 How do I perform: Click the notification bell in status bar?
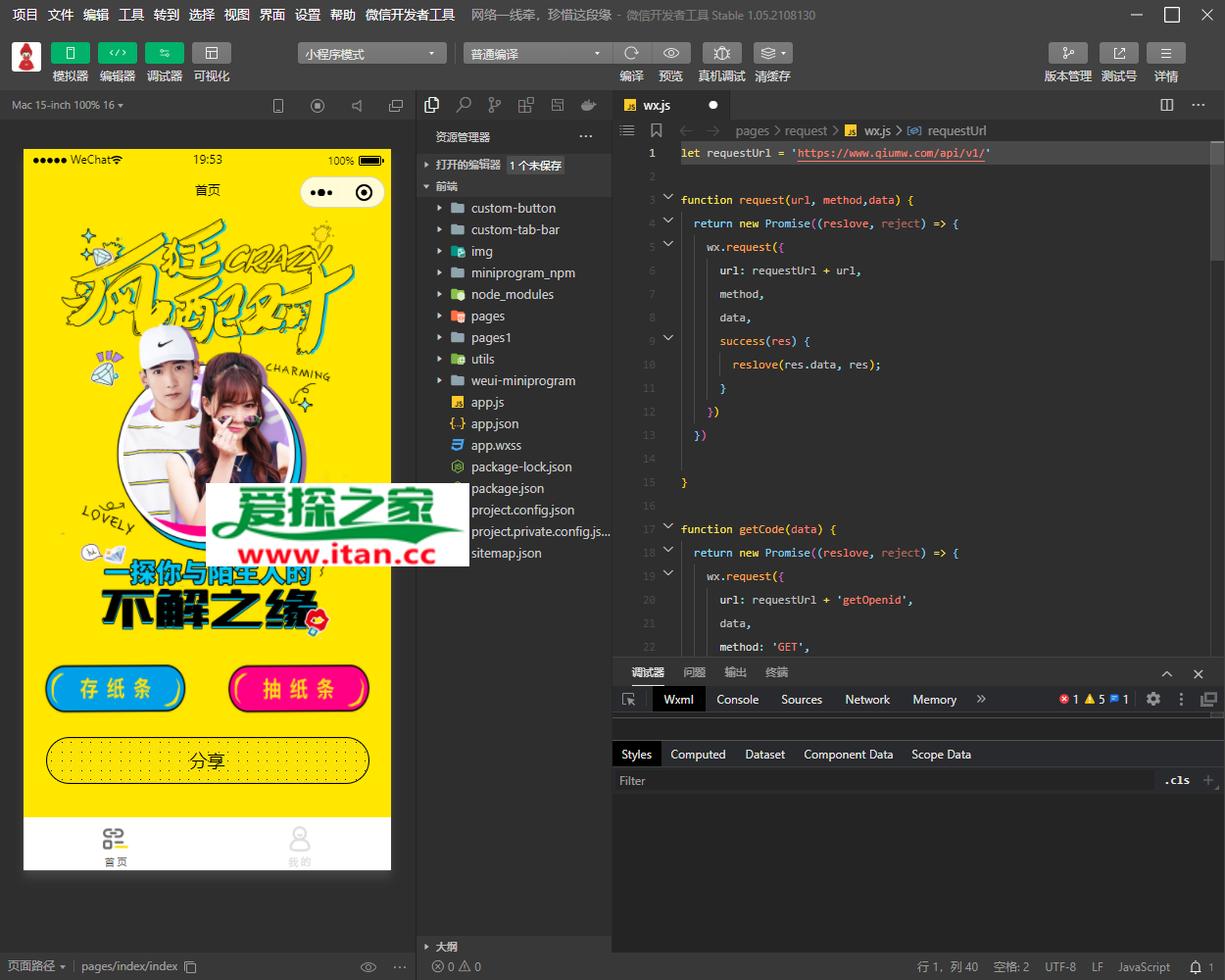pos(1196,967)
